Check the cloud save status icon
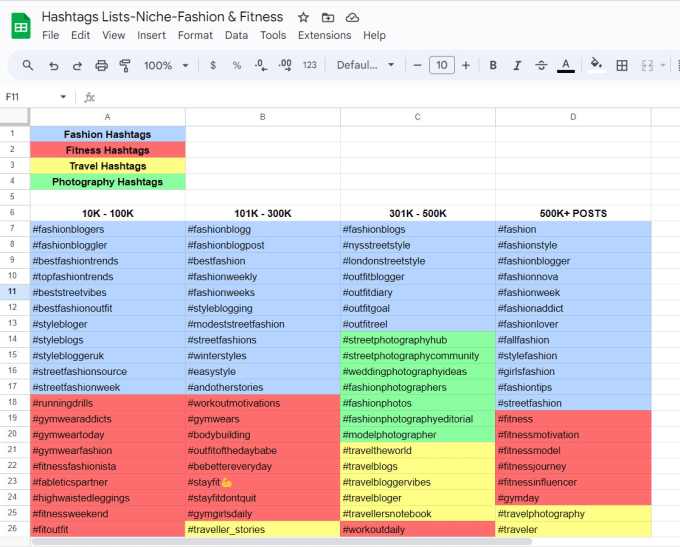The height and width of the screenshot is (547, 680). point(352,17)
